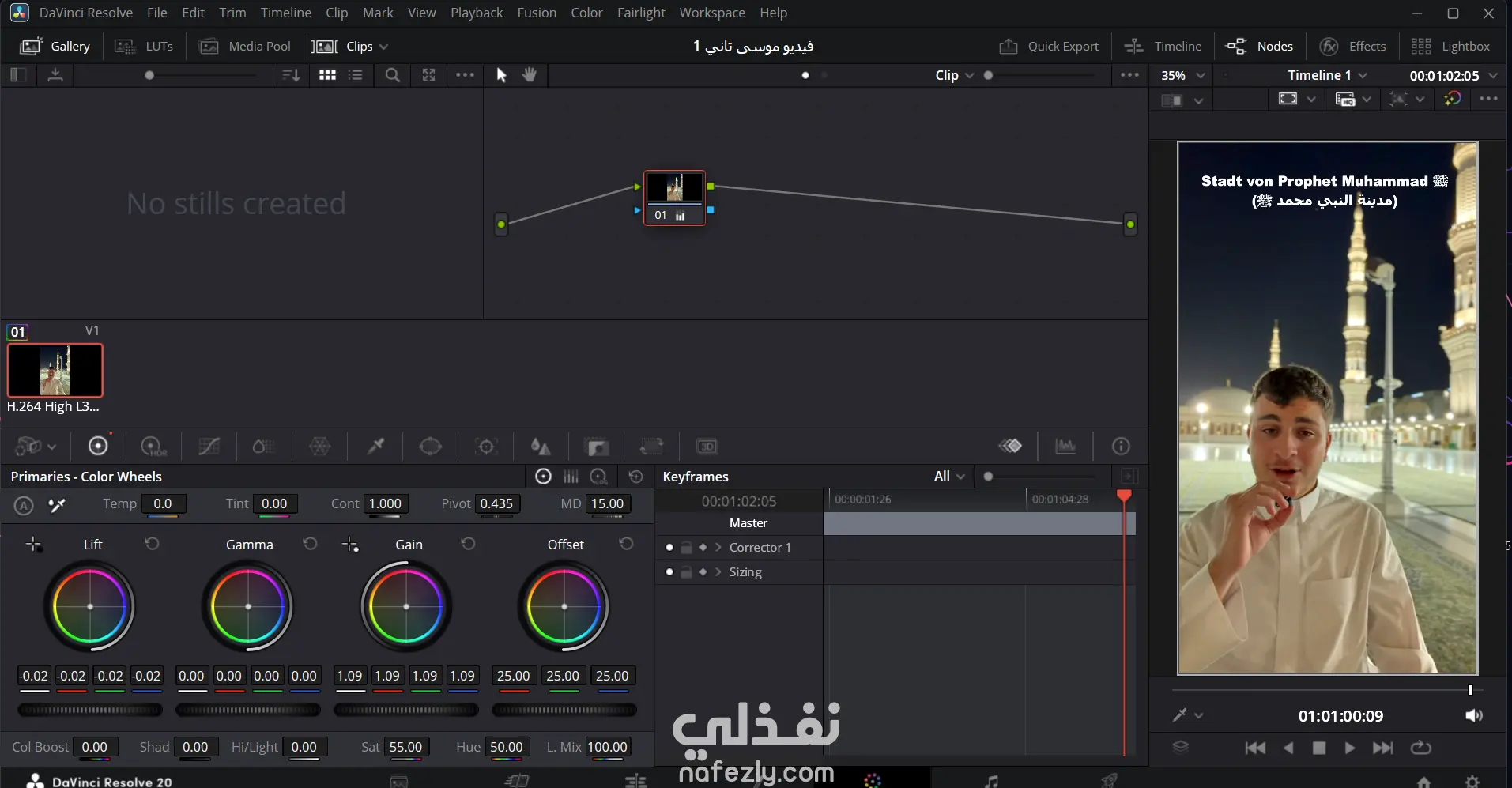Open the Color Wheels palette icon
This screenshot has height=788, width=1512.
pos(98,447)
